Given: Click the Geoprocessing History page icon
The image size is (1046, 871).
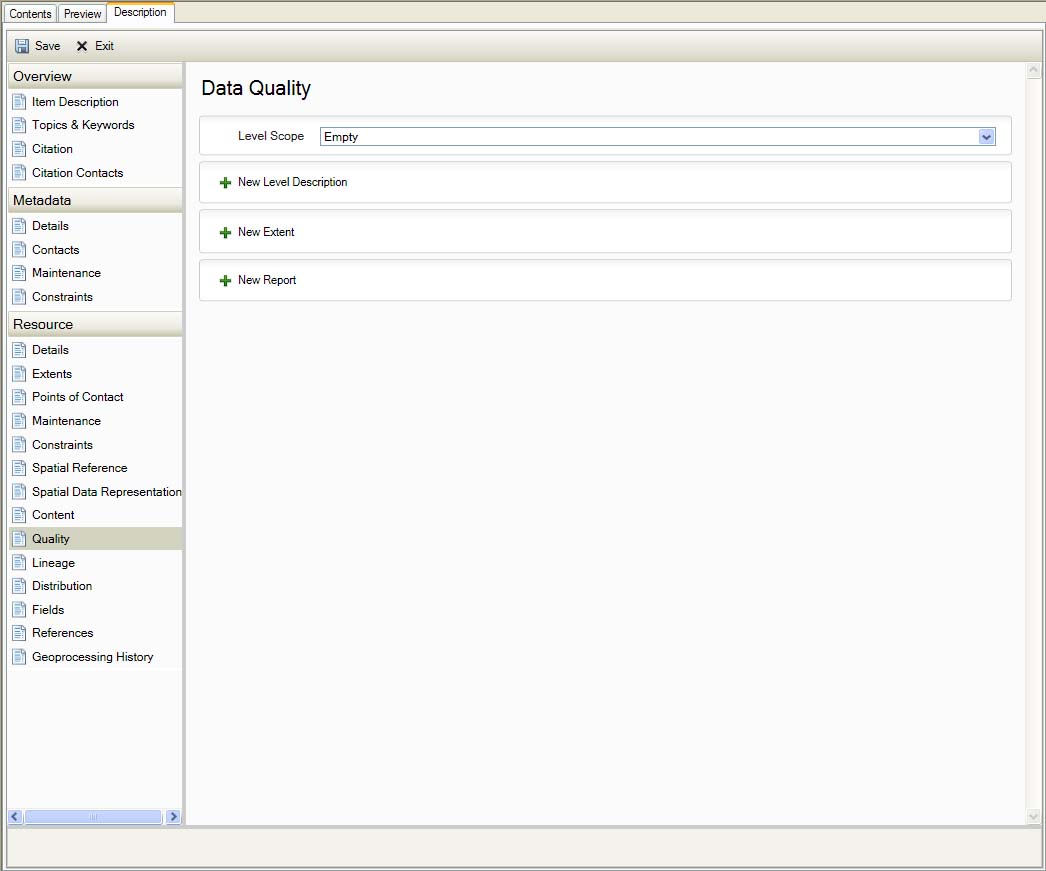Looking at the screenshot, I should [x=19, y=657].
